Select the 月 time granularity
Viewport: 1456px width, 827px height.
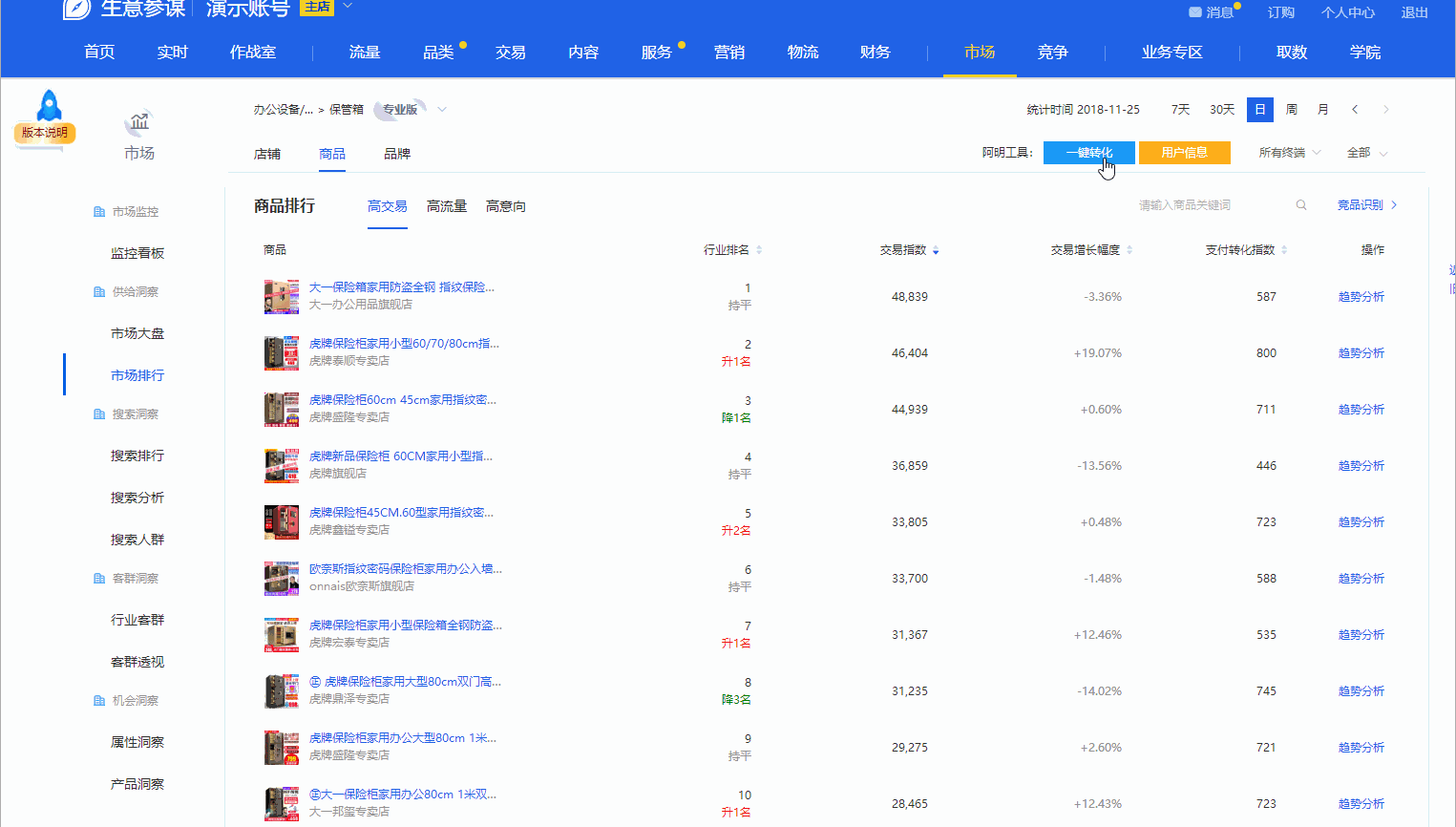coord(1323,110)
